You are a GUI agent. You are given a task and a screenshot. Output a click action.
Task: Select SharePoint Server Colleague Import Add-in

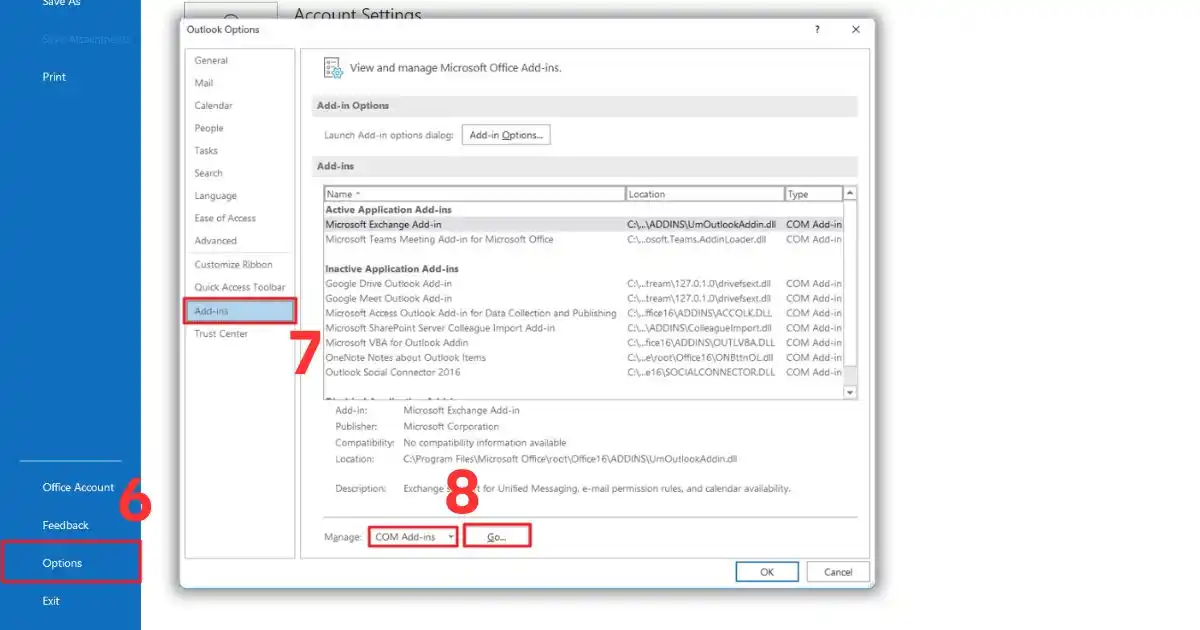[583, 328]
